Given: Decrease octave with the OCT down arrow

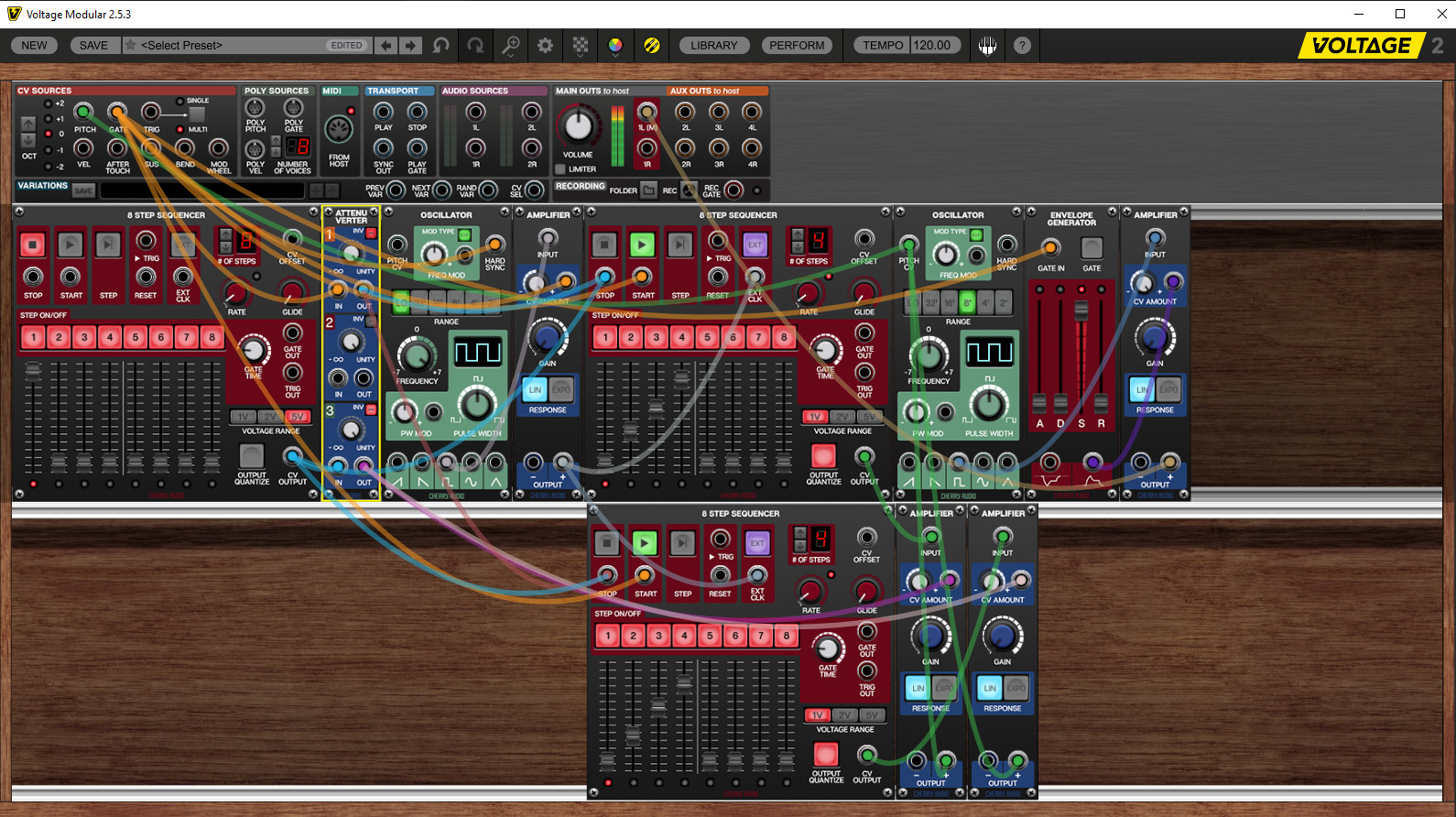Looking at the screenshot, I should (x=28, y=140).
